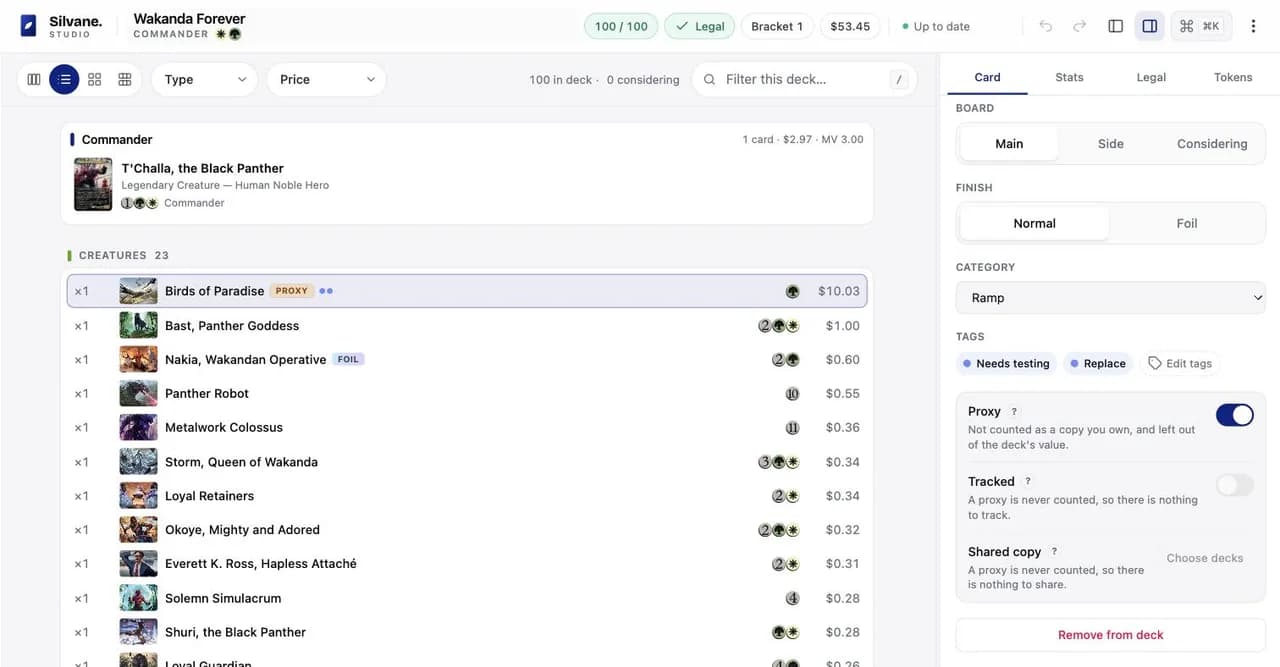
Task: Set finish to Normal
Action: [x=1034, y=224]
